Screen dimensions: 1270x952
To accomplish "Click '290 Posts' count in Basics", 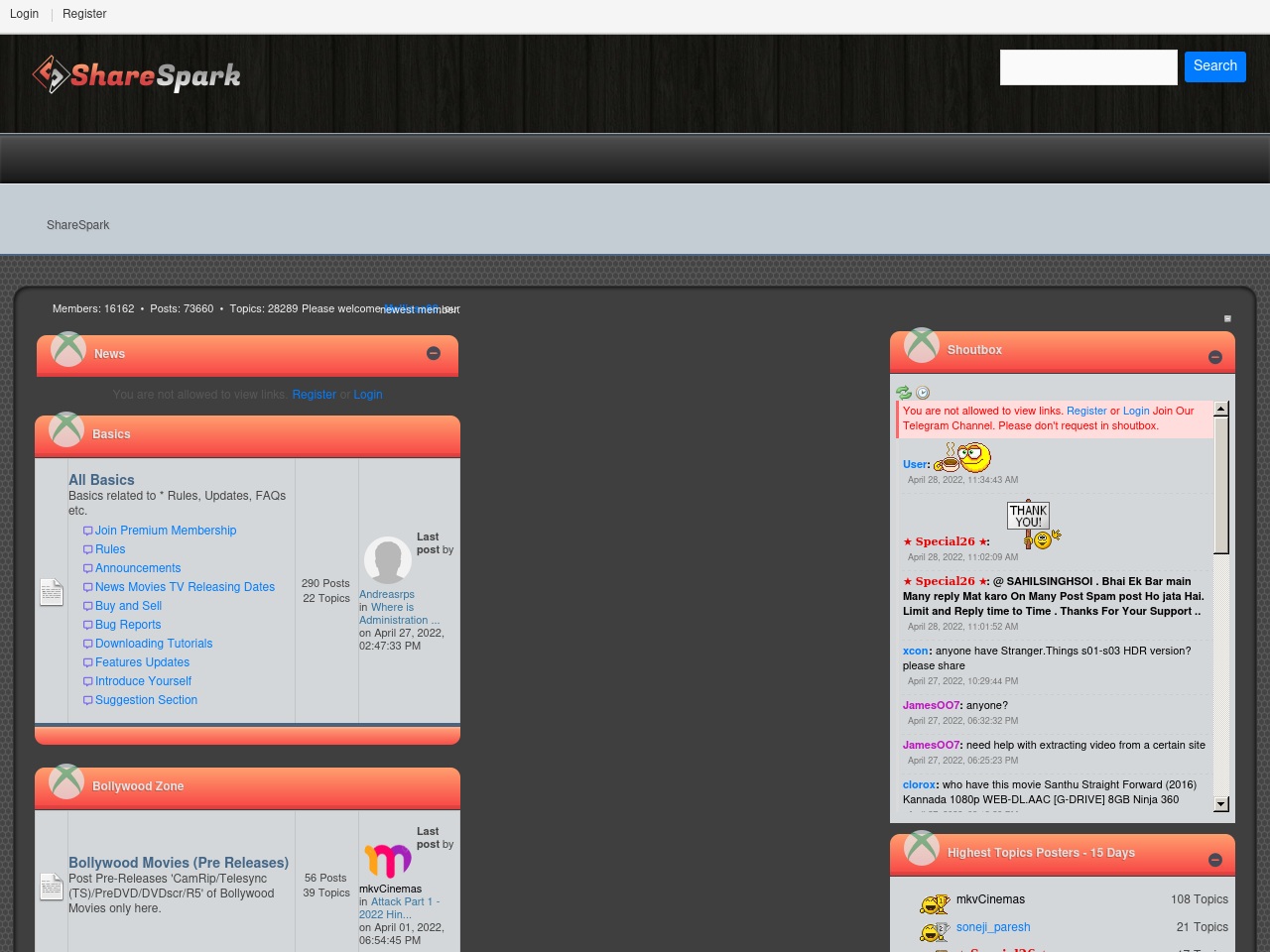I will point(325,584).
